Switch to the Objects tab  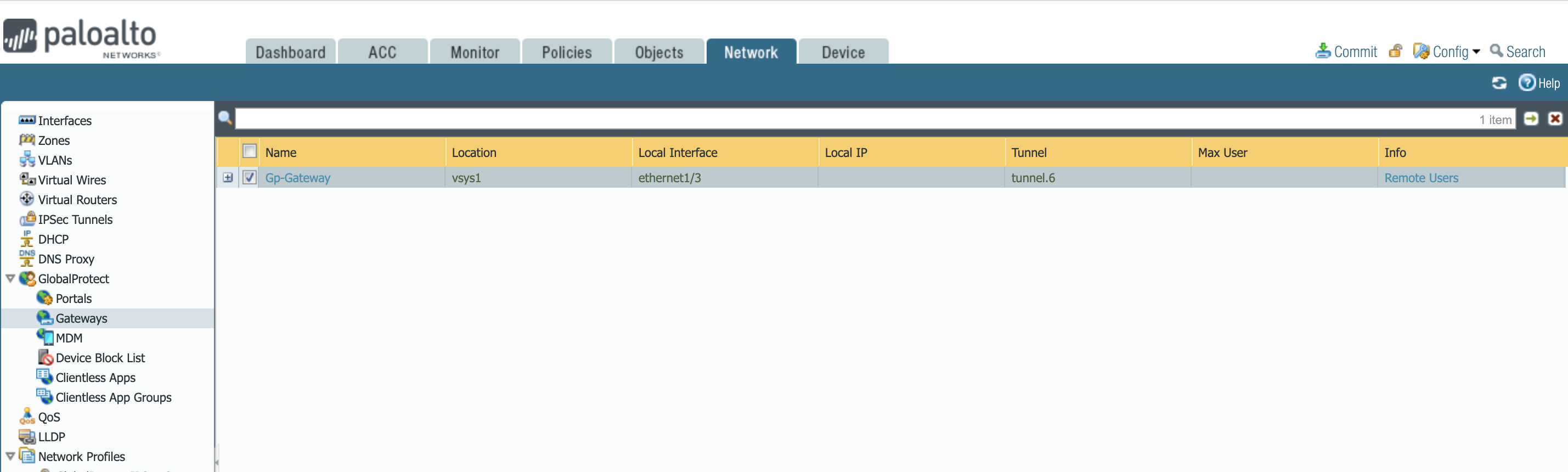659,52
